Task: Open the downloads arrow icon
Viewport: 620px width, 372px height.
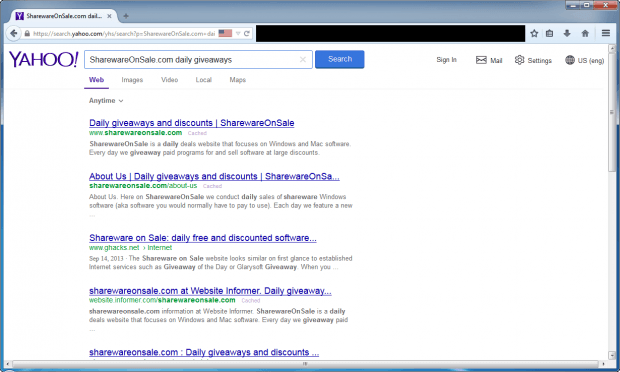Action: coord(567,34)
